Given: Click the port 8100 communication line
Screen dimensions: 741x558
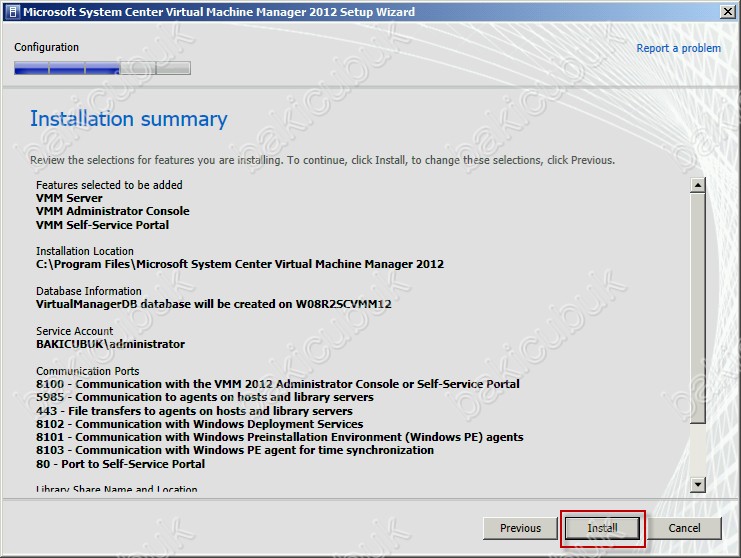Looking at the screenshot, I should [x=277, y=384].
